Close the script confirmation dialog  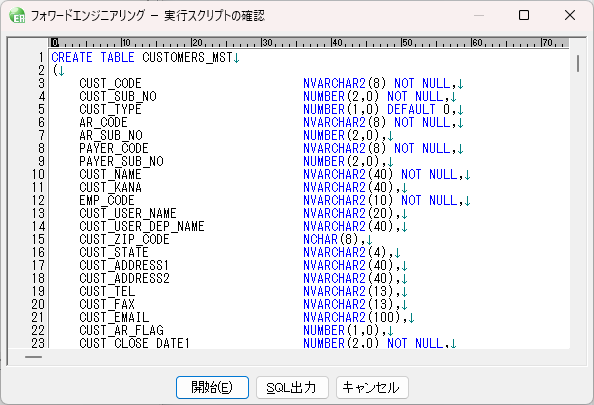pos(570,16)
